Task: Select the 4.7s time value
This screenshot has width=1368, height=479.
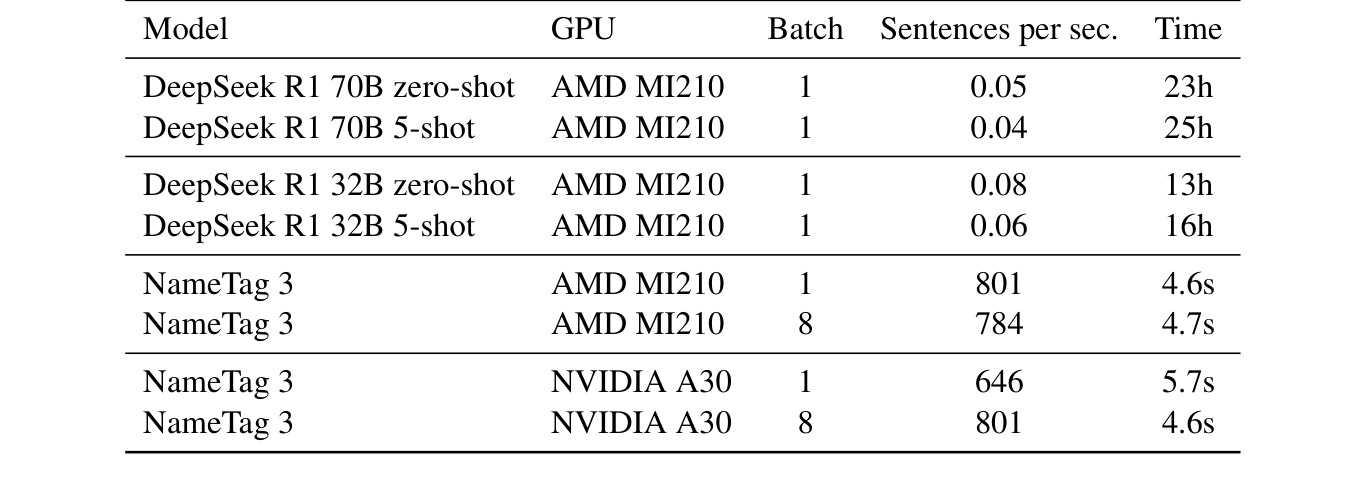Action: tap(1188, 324)
